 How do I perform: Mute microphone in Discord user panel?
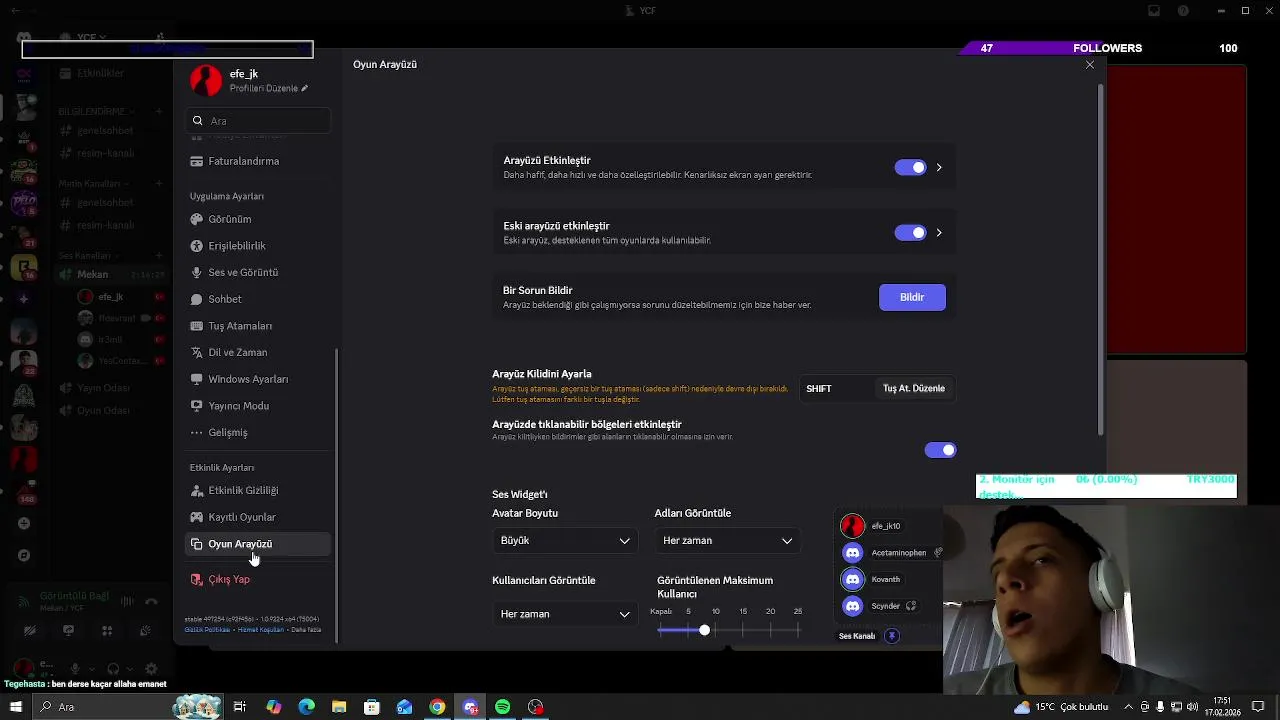coord(74,669)
